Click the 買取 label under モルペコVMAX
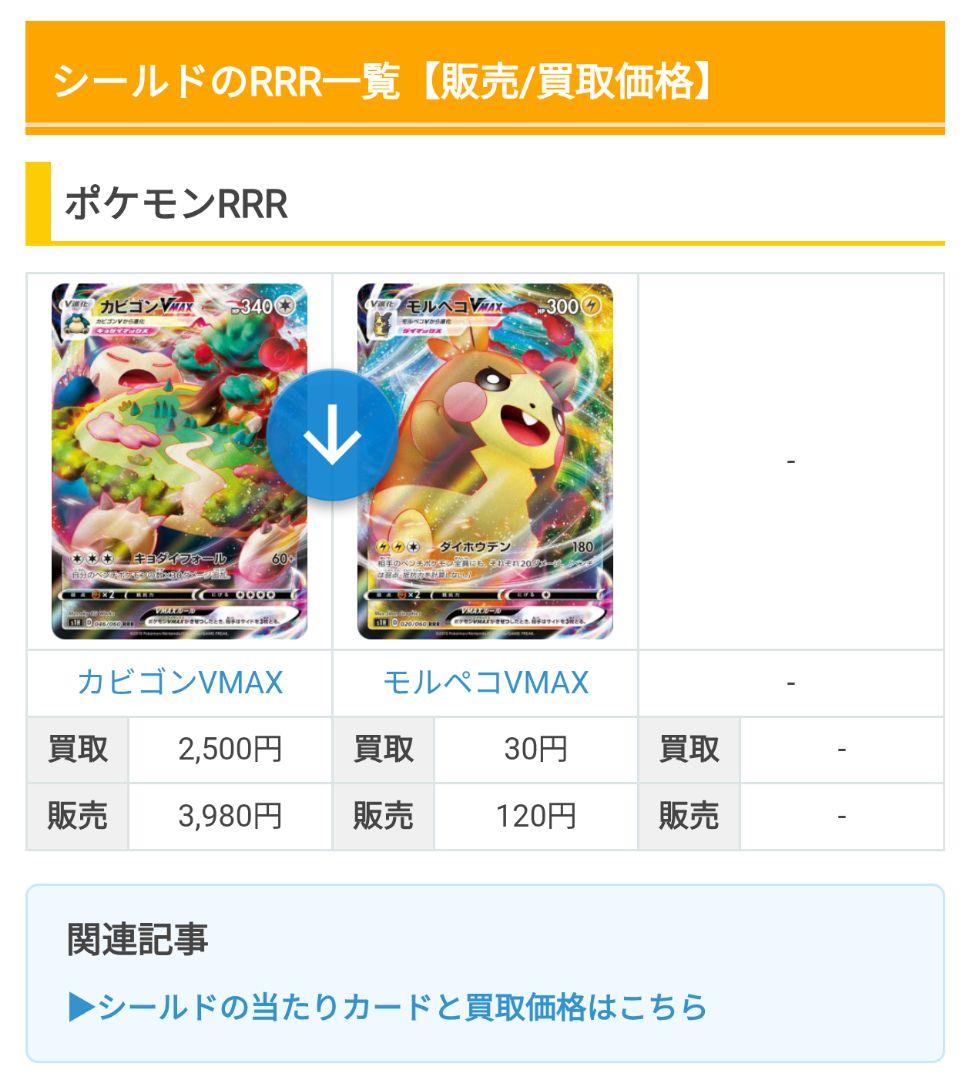 click(x=383, y=749)
